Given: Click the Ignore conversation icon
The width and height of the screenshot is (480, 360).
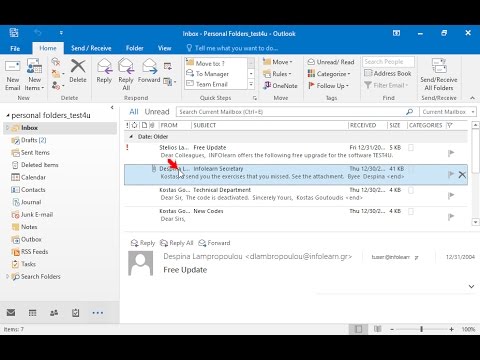Looking at the screenshot, I should click(x=56, y=62).
